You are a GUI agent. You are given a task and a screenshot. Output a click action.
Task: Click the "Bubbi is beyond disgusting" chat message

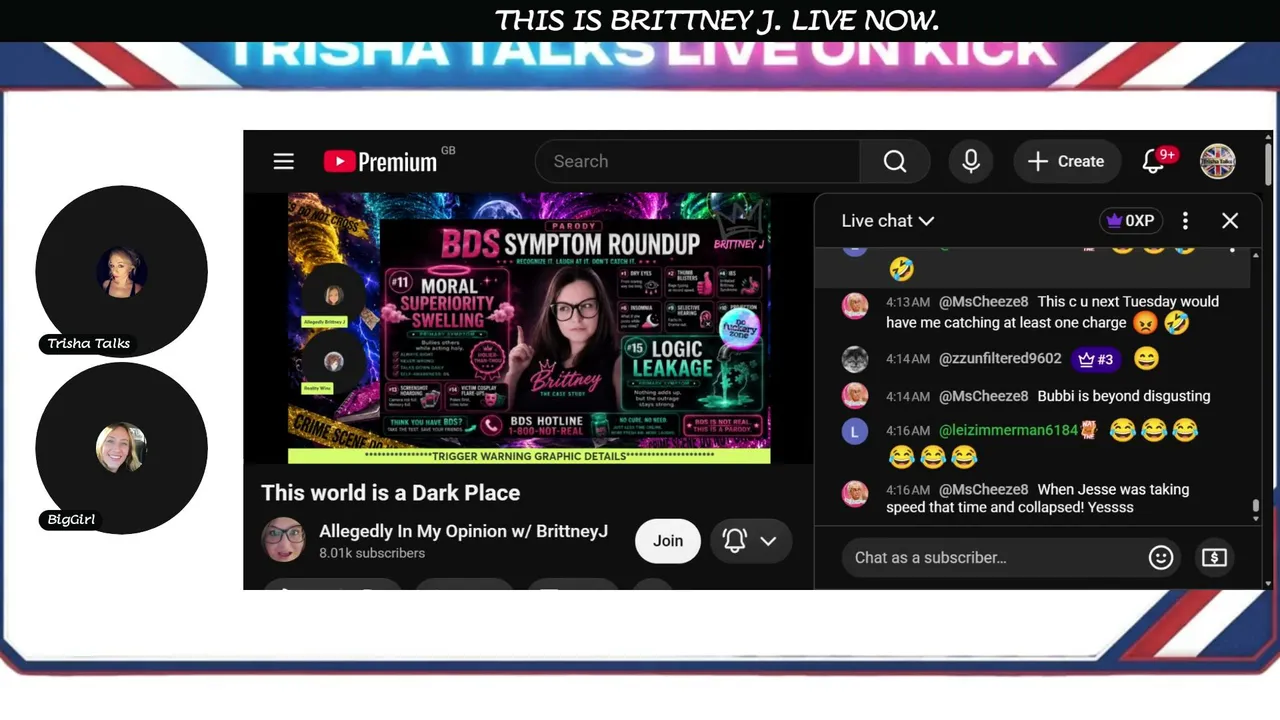(1124, 396)
